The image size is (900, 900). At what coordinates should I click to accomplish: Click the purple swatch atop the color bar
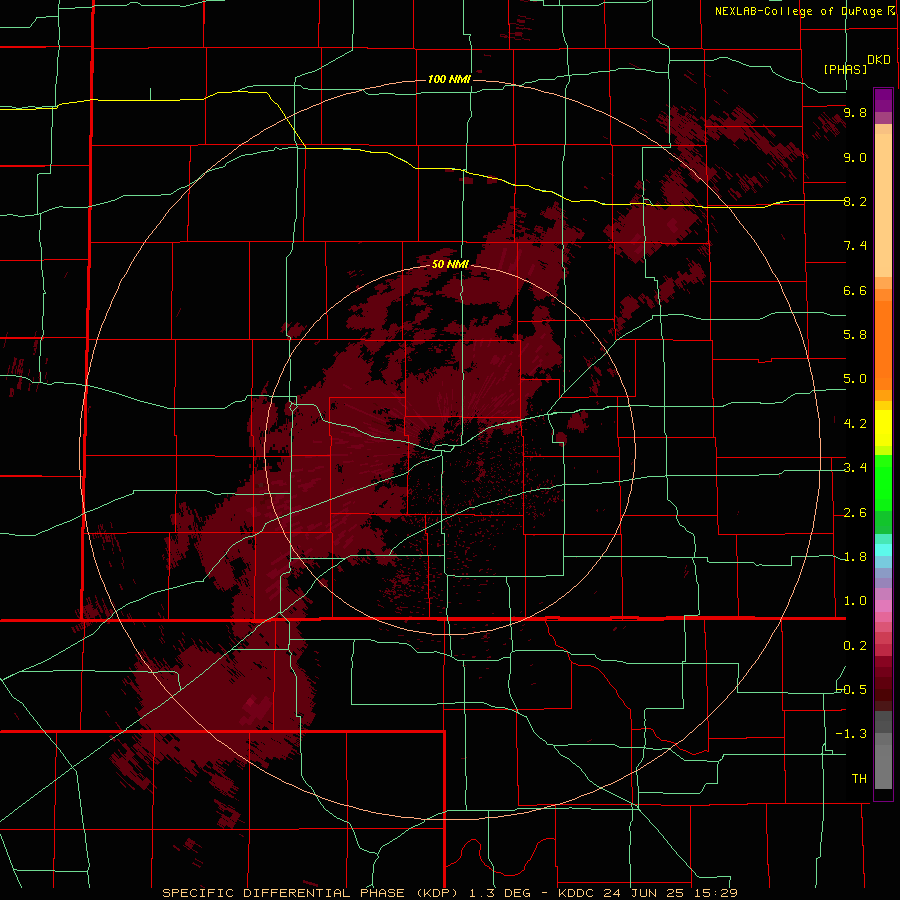pyautogui.click(x=883, y=100)
